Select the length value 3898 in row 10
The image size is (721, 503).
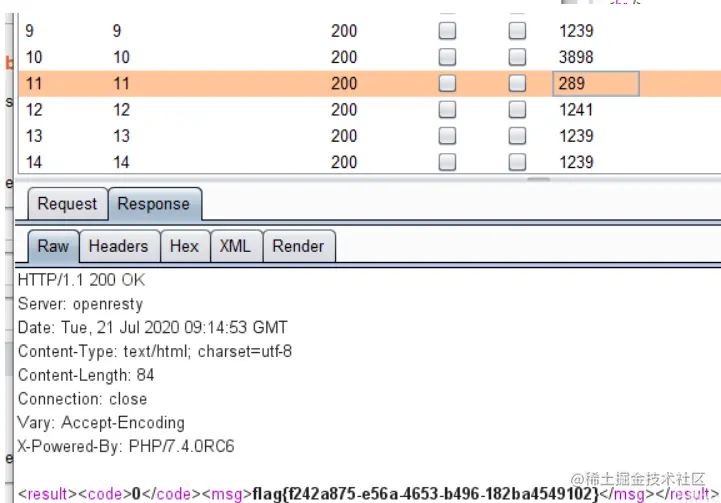click(576, 57)
